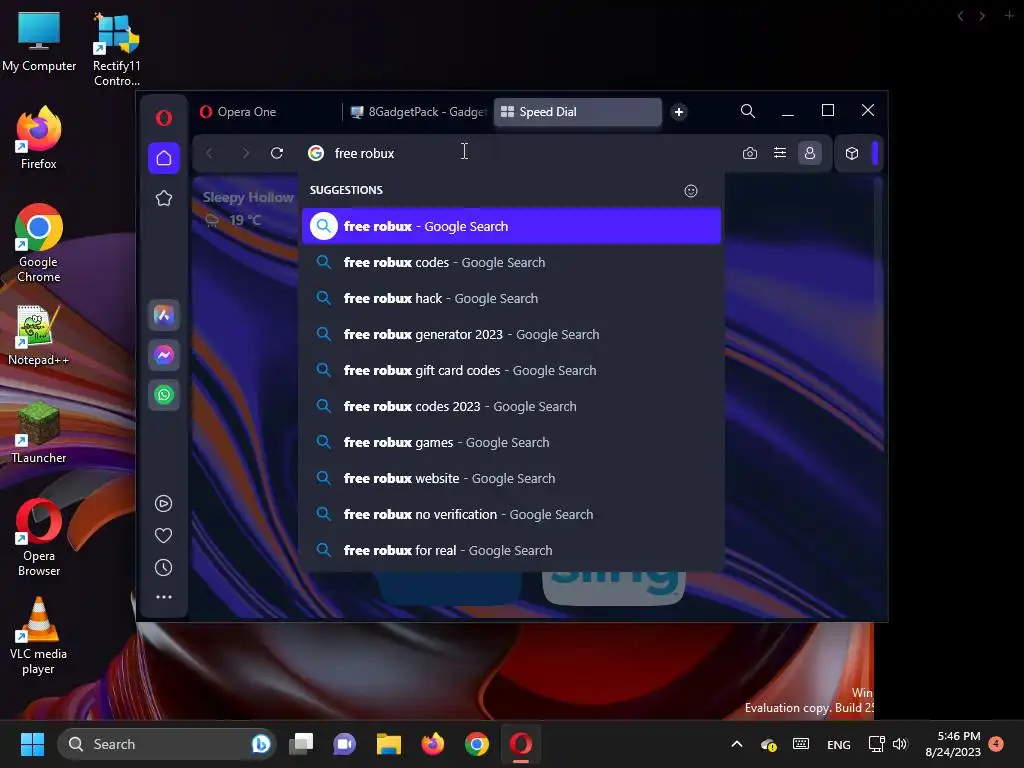Select suggestion free robux - Google Search

click(511, 226)
